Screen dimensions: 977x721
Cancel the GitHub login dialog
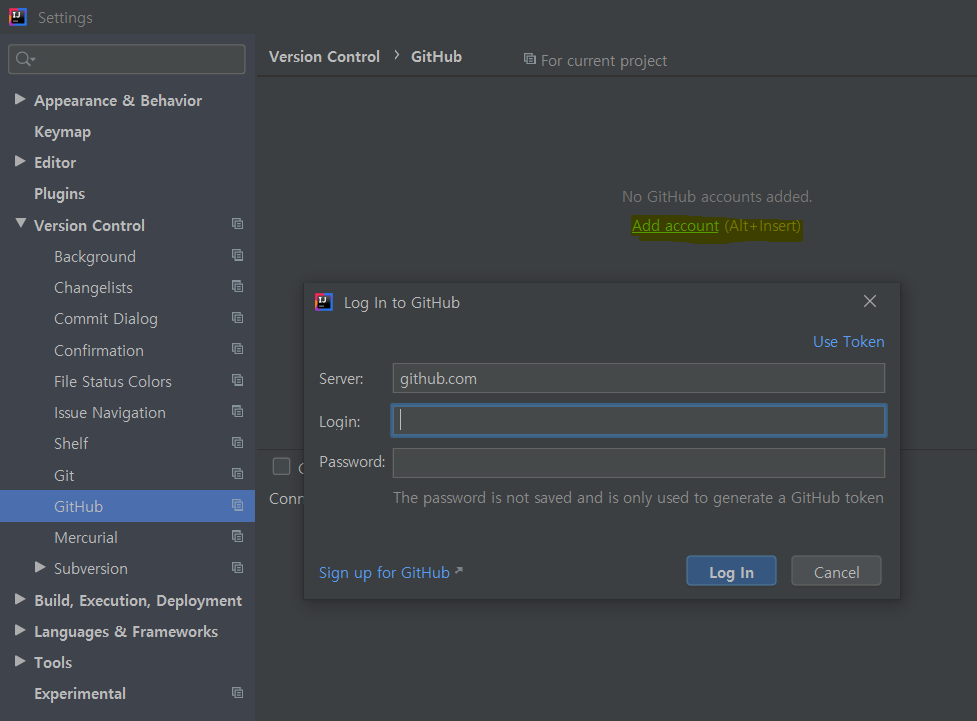(x=836, y=571)
